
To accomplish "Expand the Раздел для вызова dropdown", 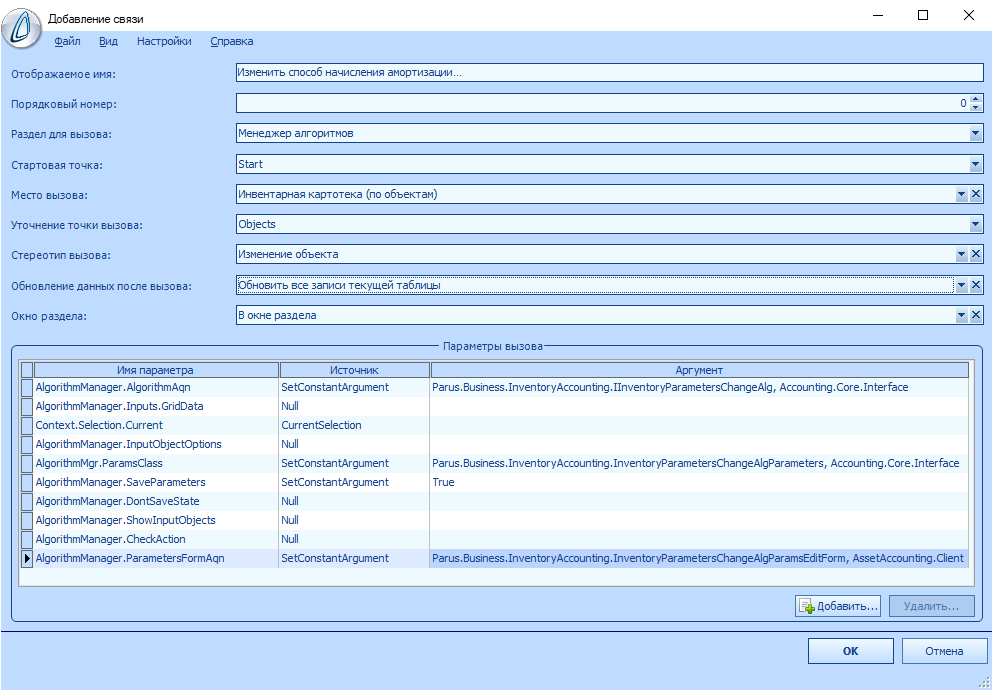I will pyautogui.click(x=975, y=134).
